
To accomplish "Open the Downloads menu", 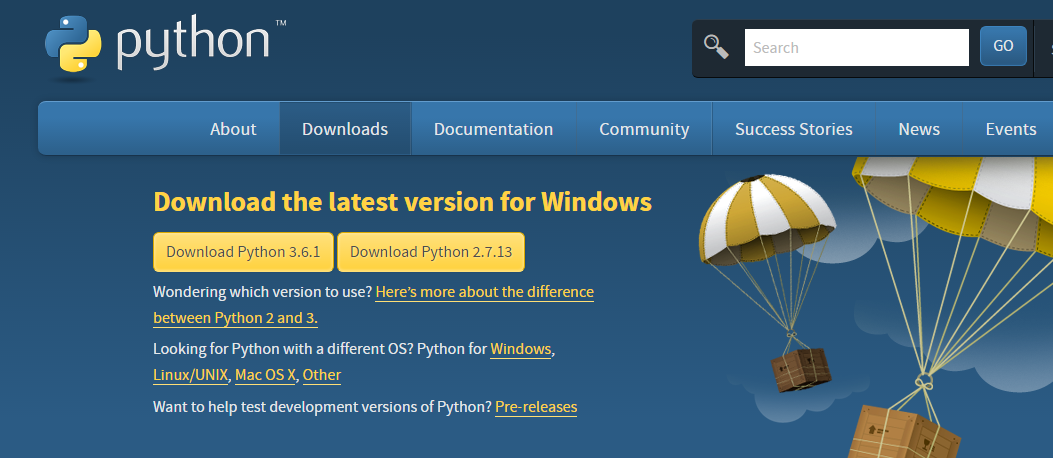I will [345, 129].
